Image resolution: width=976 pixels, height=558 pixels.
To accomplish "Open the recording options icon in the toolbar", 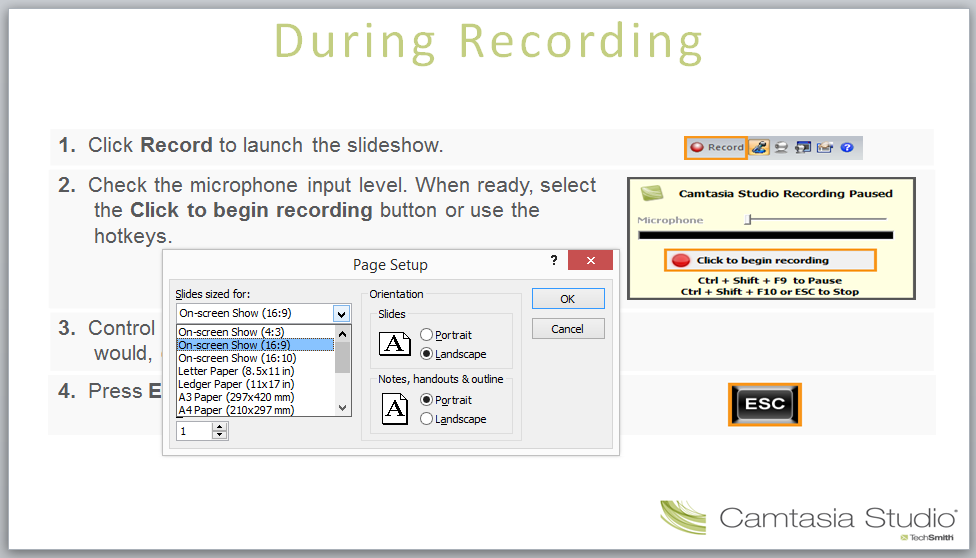I will coord(825,147).
